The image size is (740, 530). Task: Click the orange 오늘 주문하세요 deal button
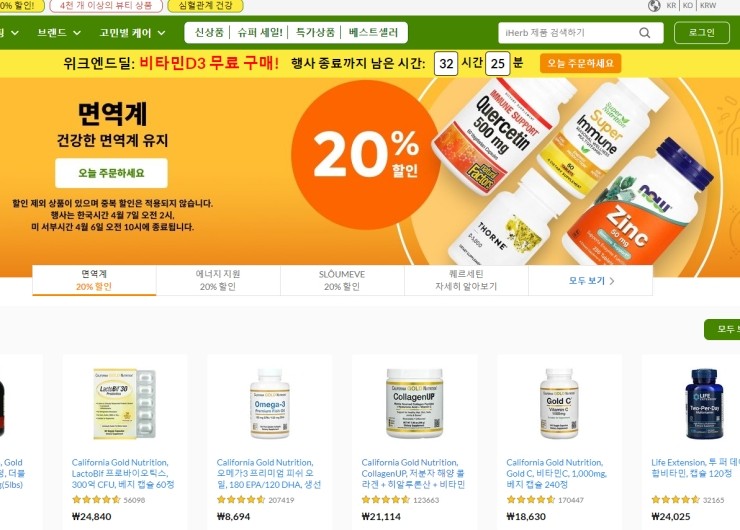[580, 63]
